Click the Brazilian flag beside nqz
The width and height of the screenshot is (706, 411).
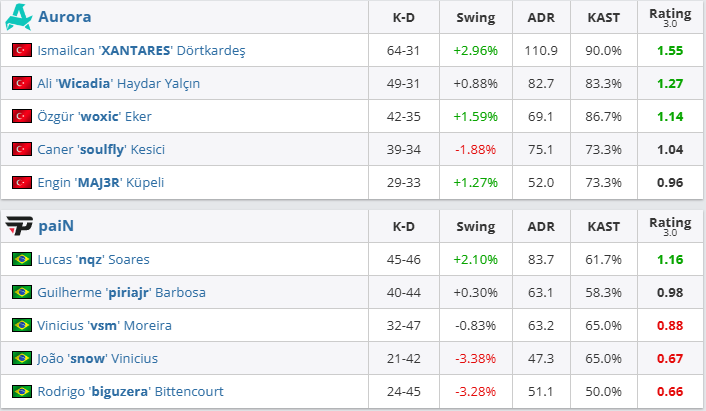21,259
